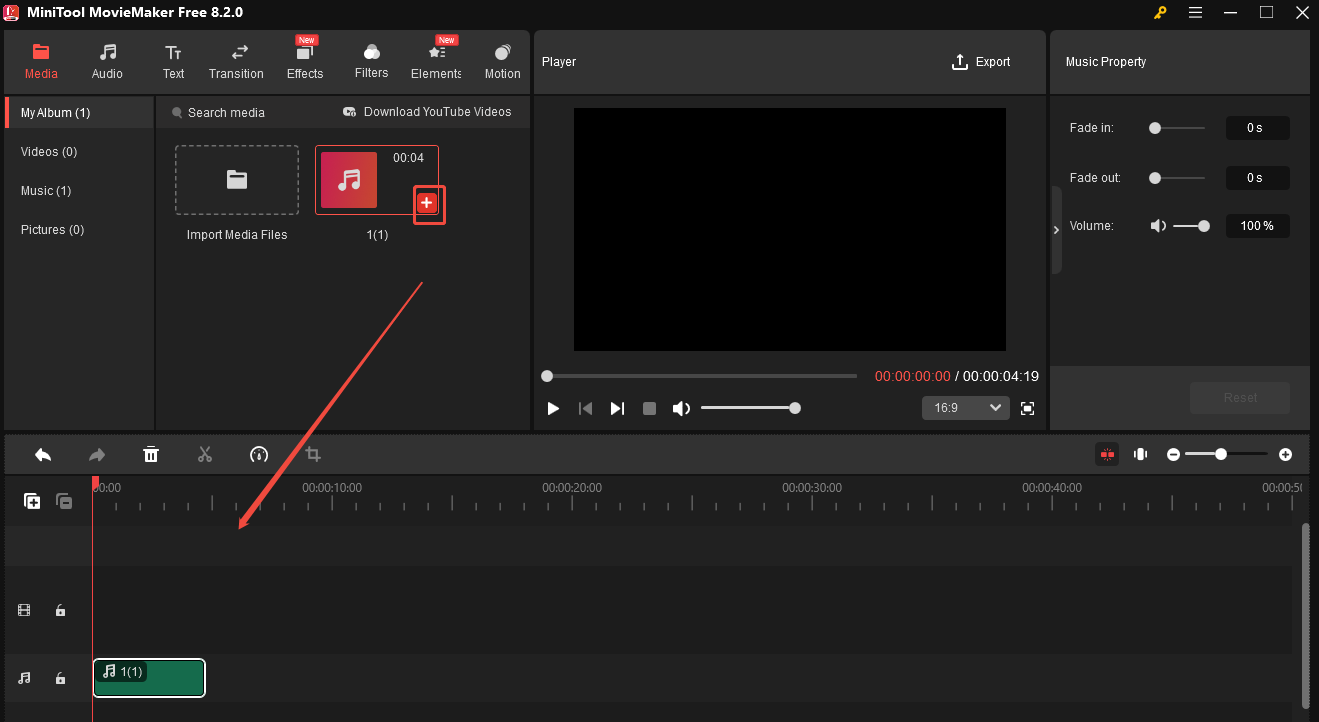Adjust the Fade in slider
Image resolution: width=1319 pixels, height=722 pixels.
1177,128
